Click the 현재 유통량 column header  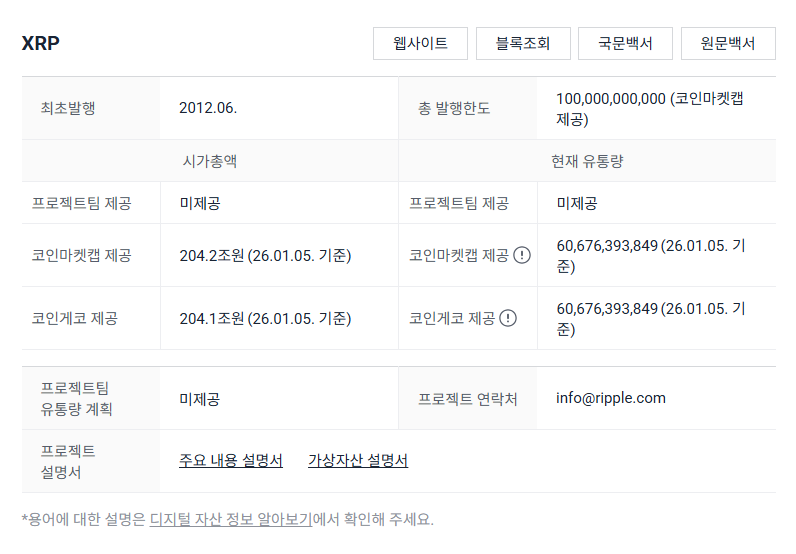tap(587, 161)
